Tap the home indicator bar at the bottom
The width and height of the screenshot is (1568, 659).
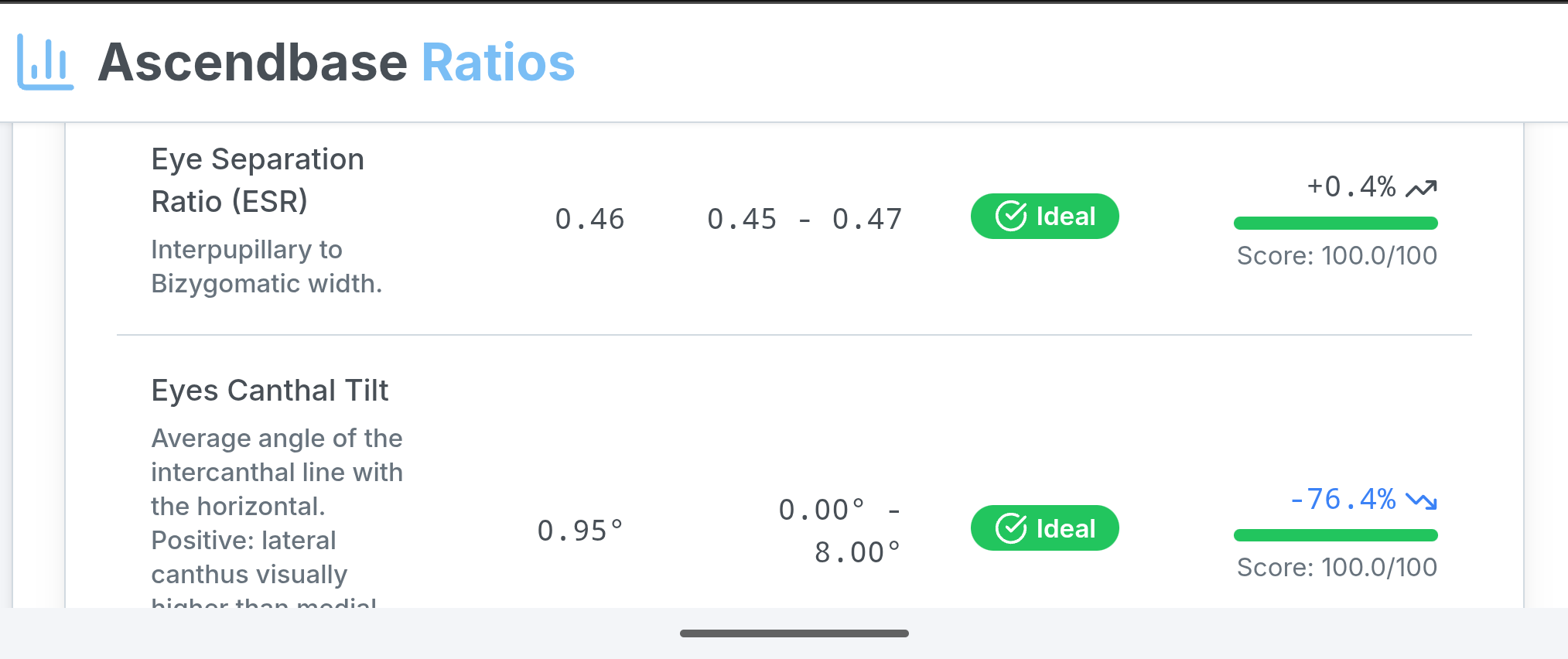tap(794, 633)
